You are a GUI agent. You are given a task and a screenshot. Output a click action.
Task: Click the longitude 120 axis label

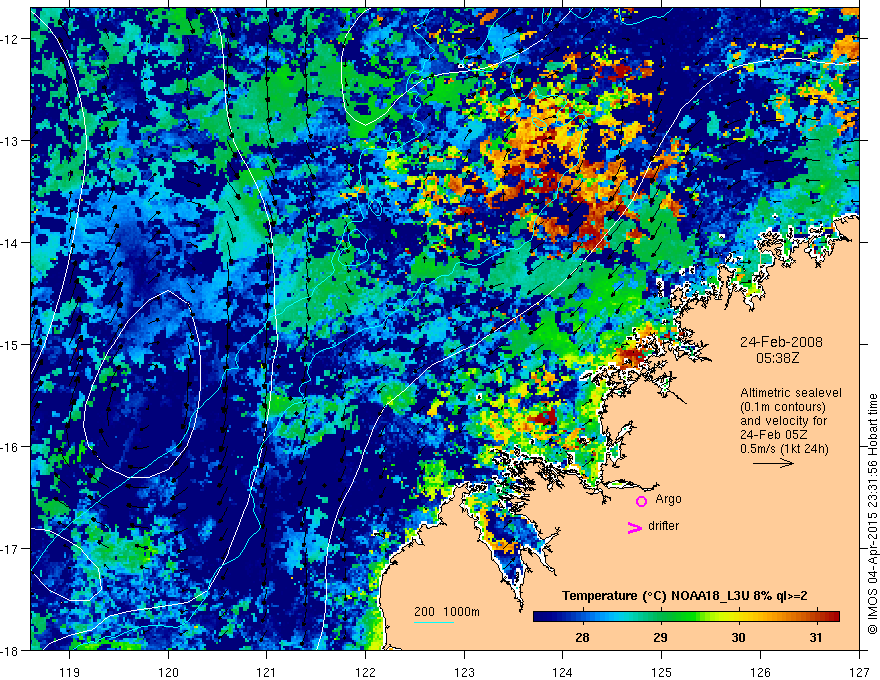[168, 672]
